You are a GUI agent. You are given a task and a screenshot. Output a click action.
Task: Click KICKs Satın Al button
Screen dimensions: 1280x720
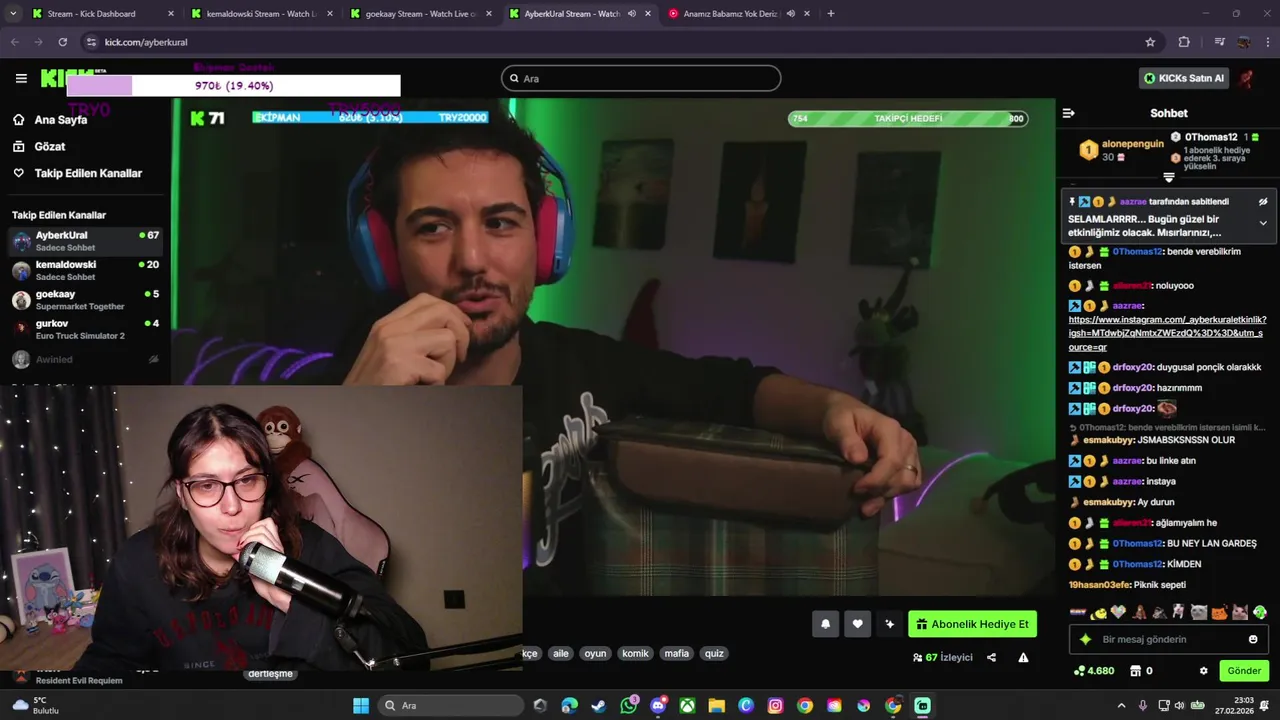click(1185, 78)
